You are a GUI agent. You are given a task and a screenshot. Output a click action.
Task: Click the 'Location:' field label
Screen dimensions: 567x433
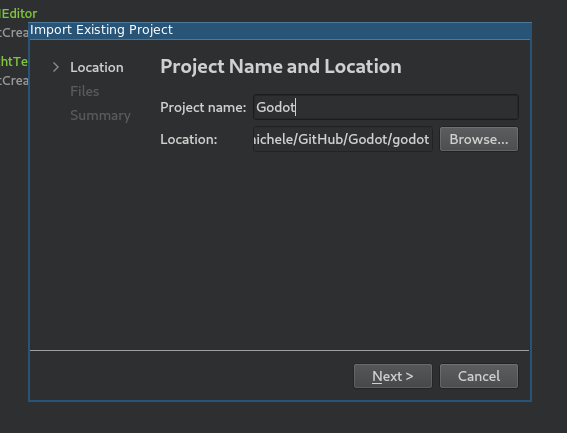pyautogui.click(x=189, y=139)
